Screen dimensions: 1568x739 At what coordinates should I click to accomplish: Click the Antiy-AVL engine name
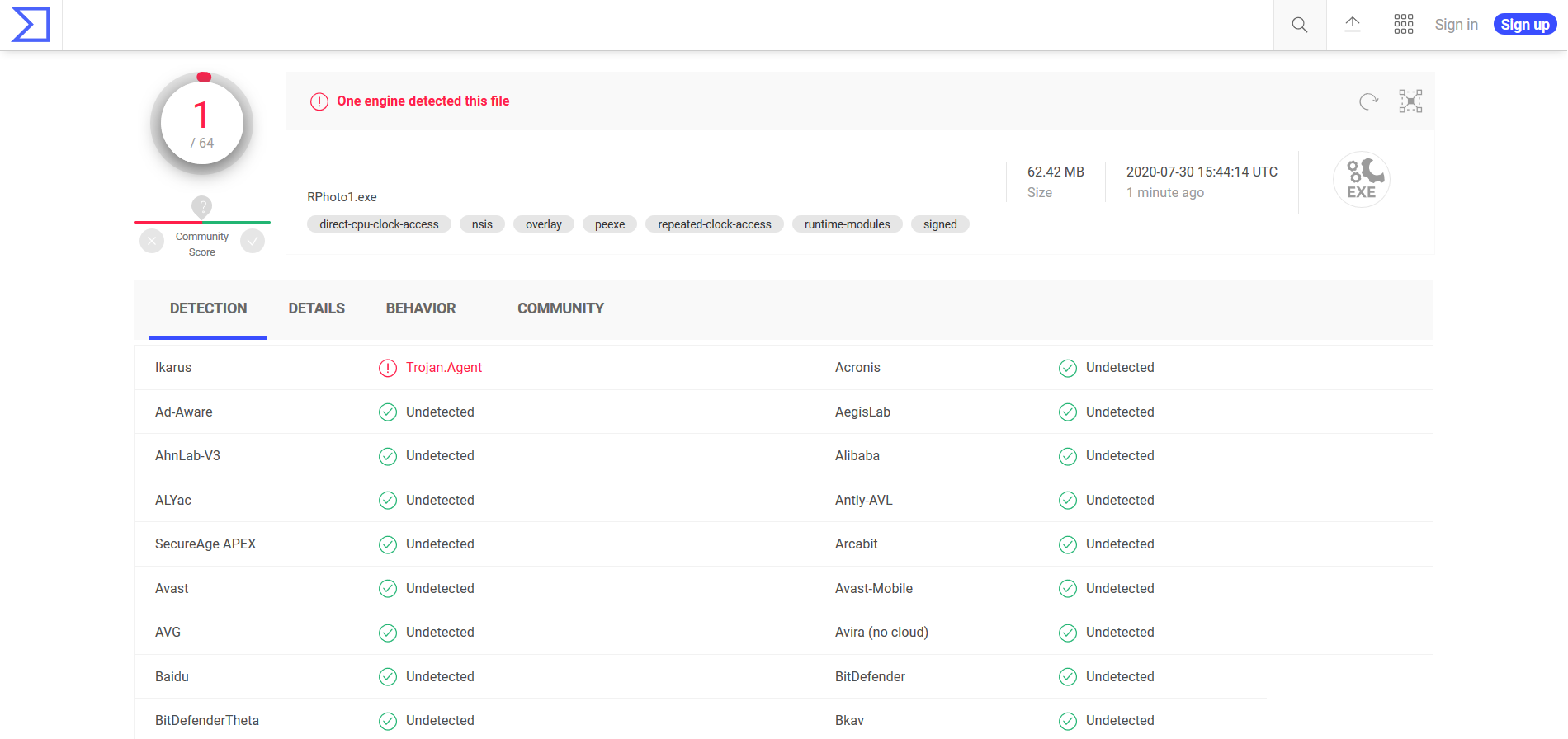pos(864,501)
